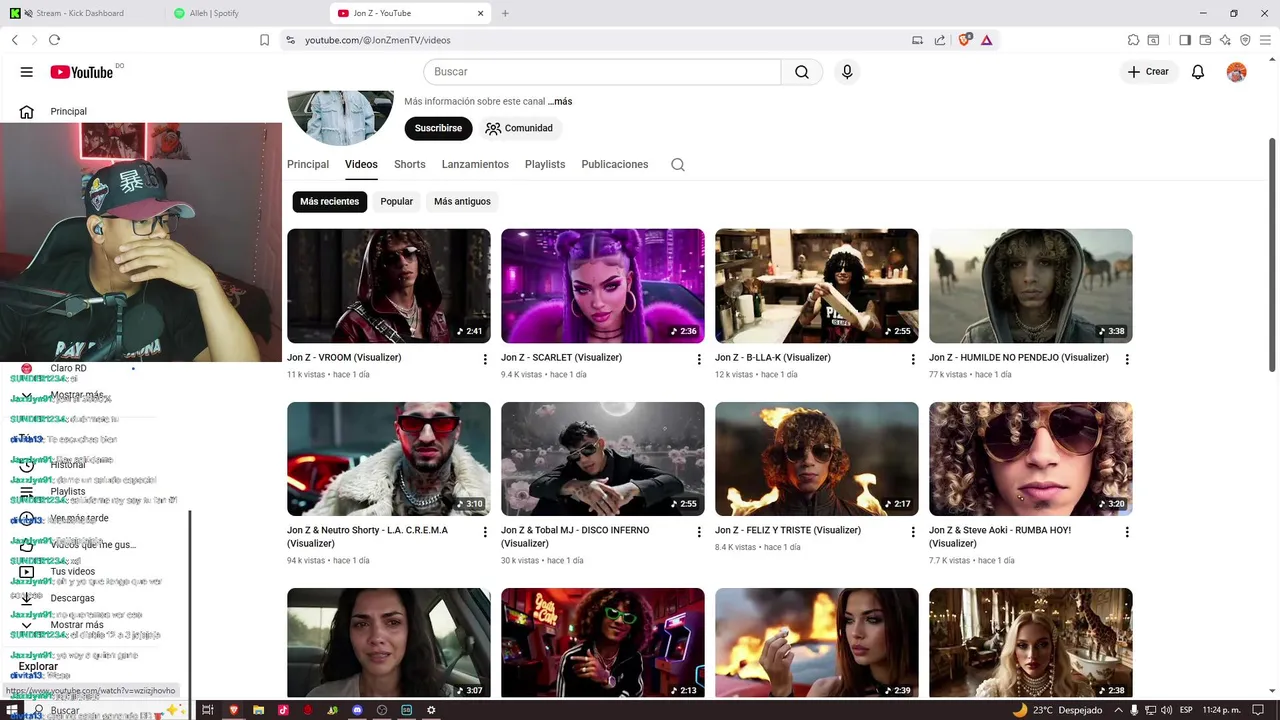Click the share page icon in address bar
Image resolution: width=1280 pixels, height=720 pixels.
(940, 40)
